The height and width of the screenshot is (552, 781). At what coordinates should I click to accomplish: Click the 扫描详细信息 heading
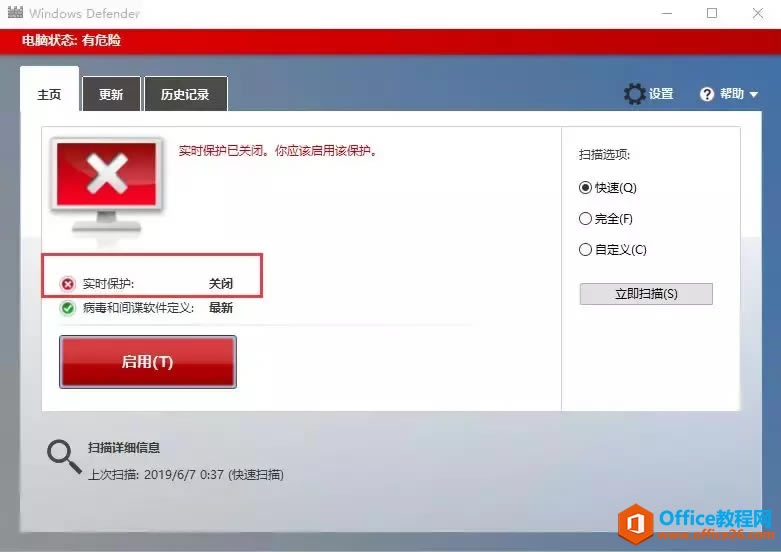coord(124,448)
